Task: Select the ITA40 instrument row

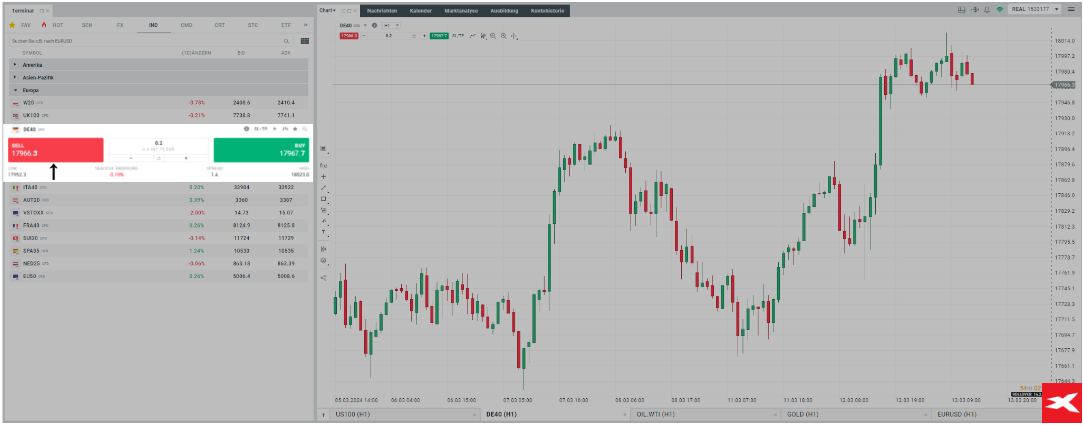Action: tap(158, 187)
